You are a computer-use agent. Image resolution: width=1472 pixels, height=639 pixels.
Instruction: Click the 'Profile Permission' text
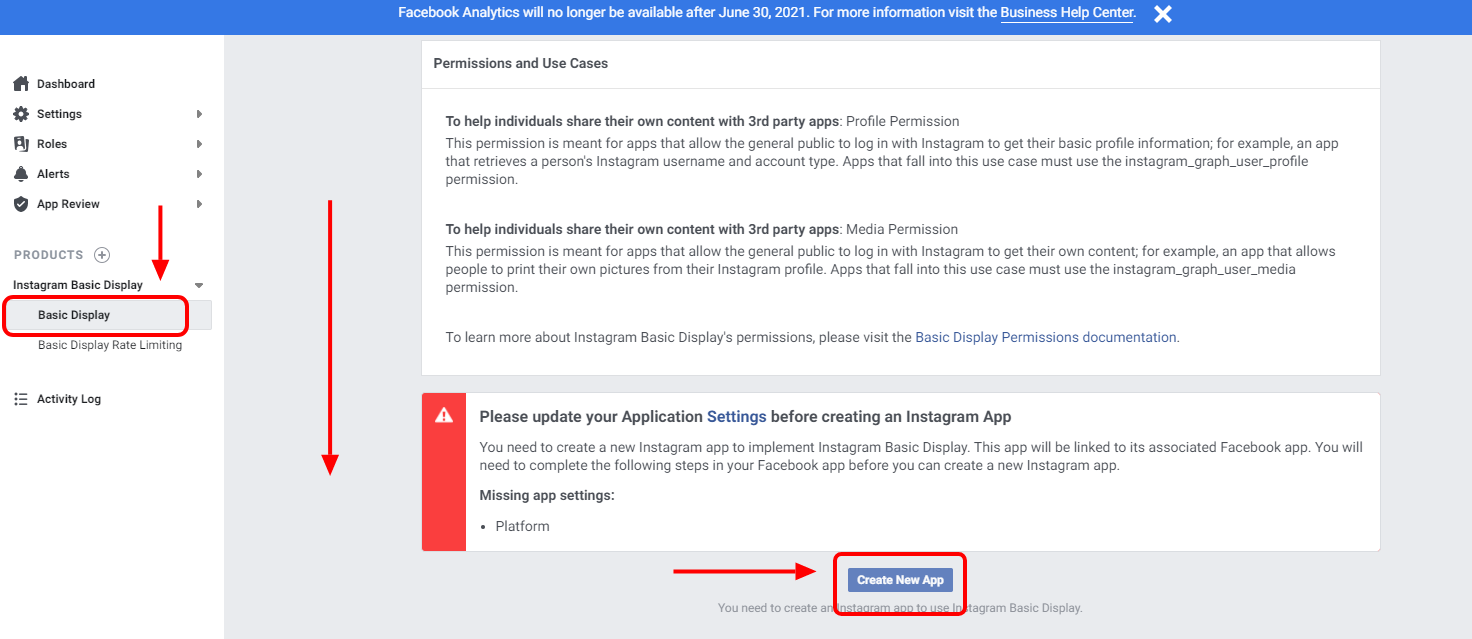click(x=903, y=121)
